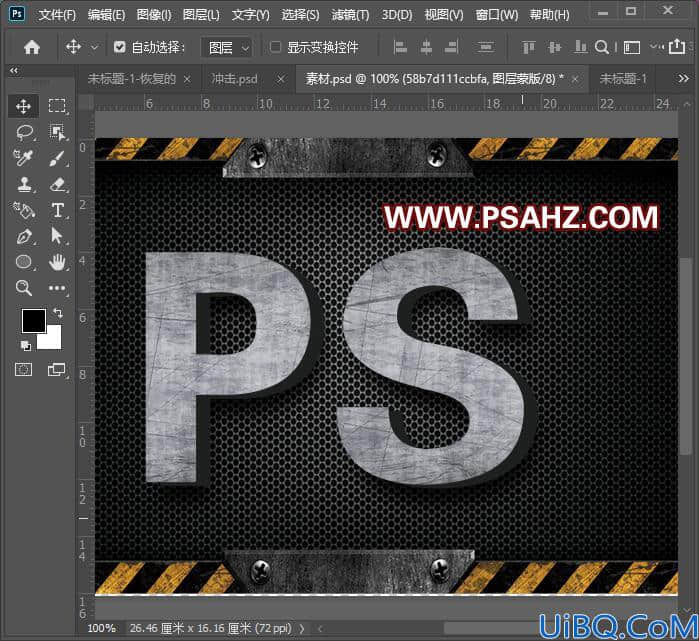This screenshot has width=699, height=641.
Task: Click the vertical scrollbar thumb
Action: pyautogui.click(x=686, y=356)
